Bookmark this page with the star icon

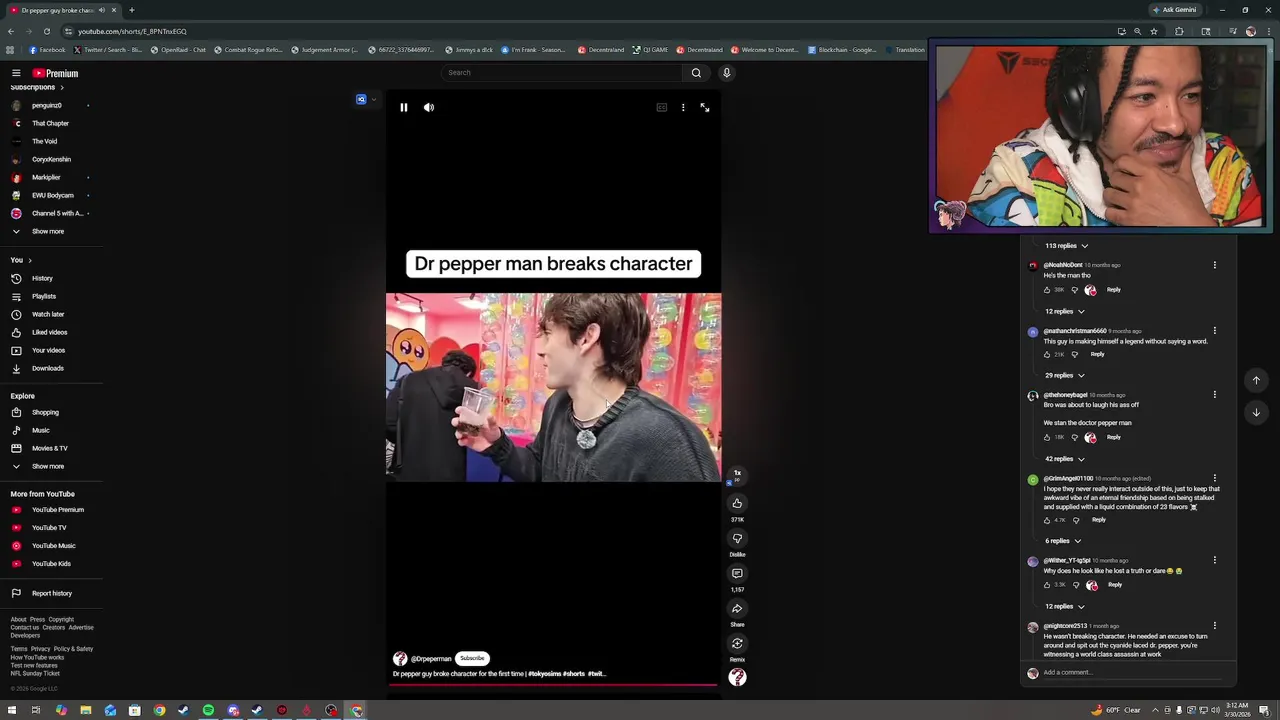(x=1154, y=31)
